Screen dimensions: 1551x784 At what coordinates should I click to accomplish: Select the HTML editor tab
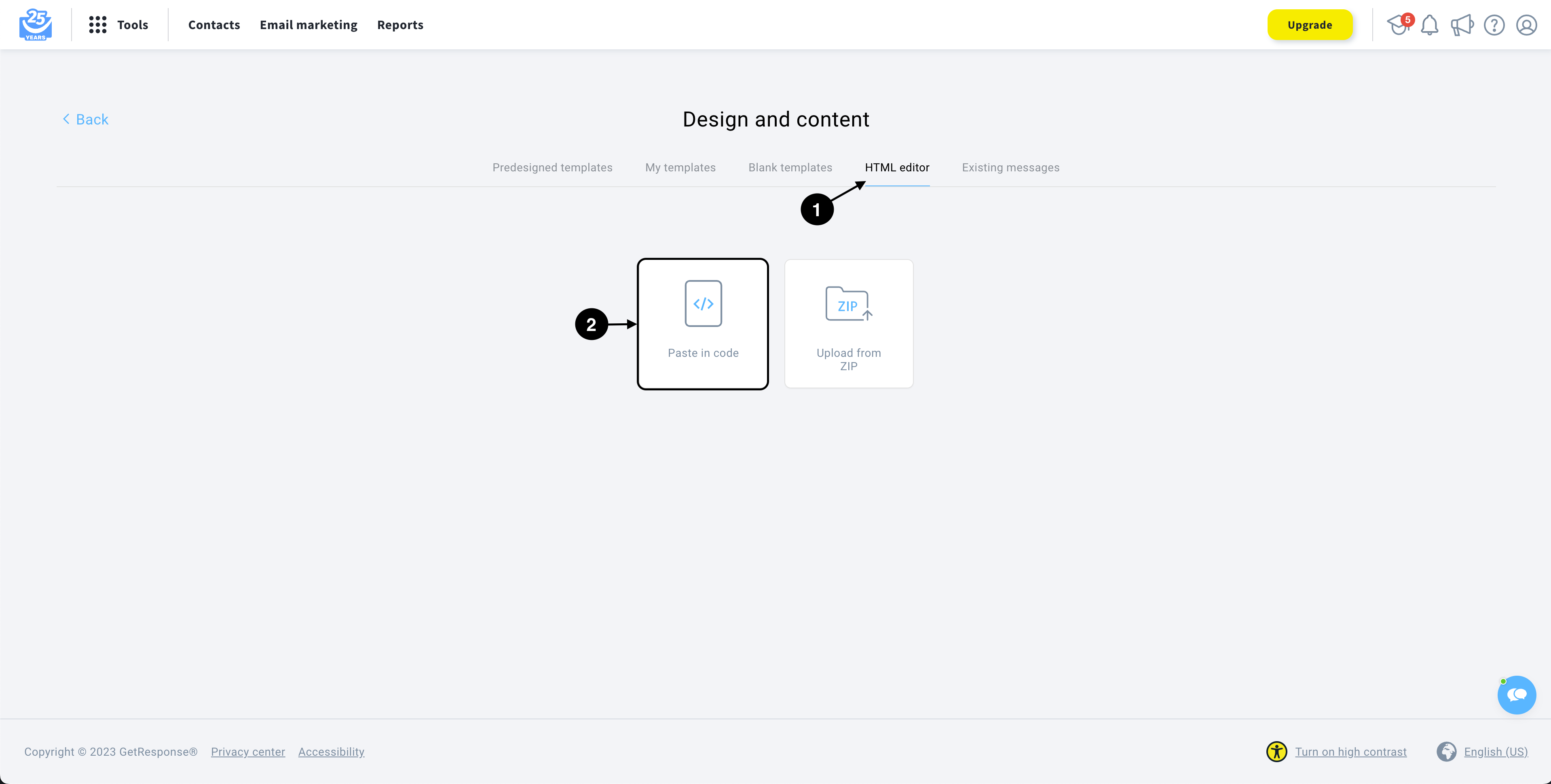coord(896,167)
